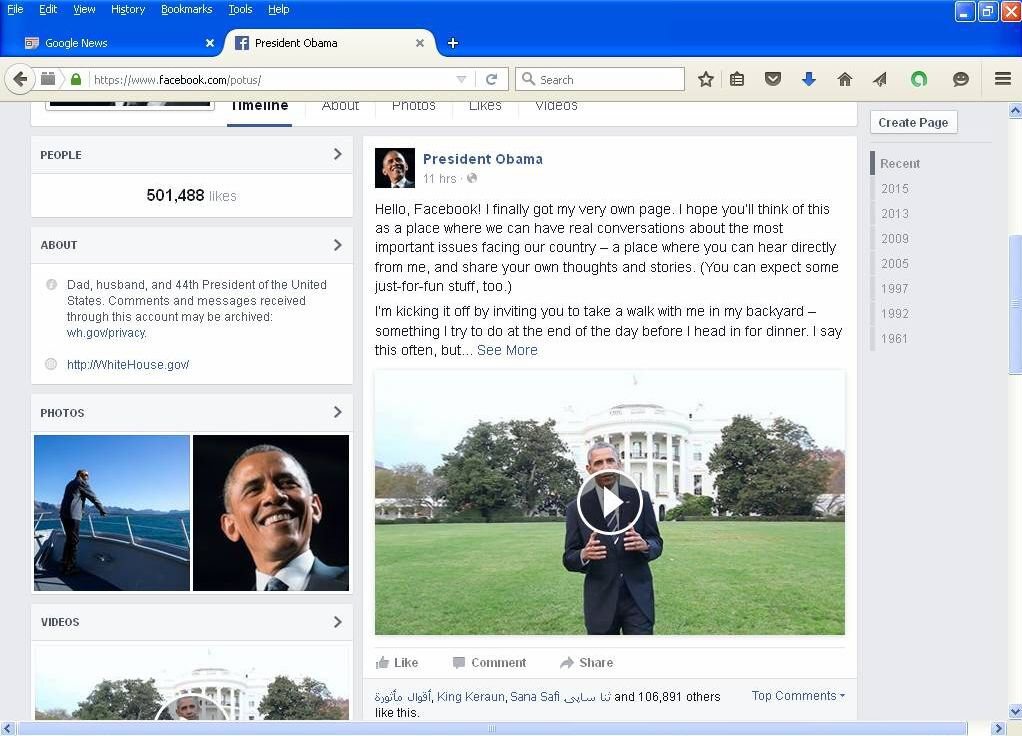Click the 11 hrs timestamp

pyautogui.click(x=439, y=179)
